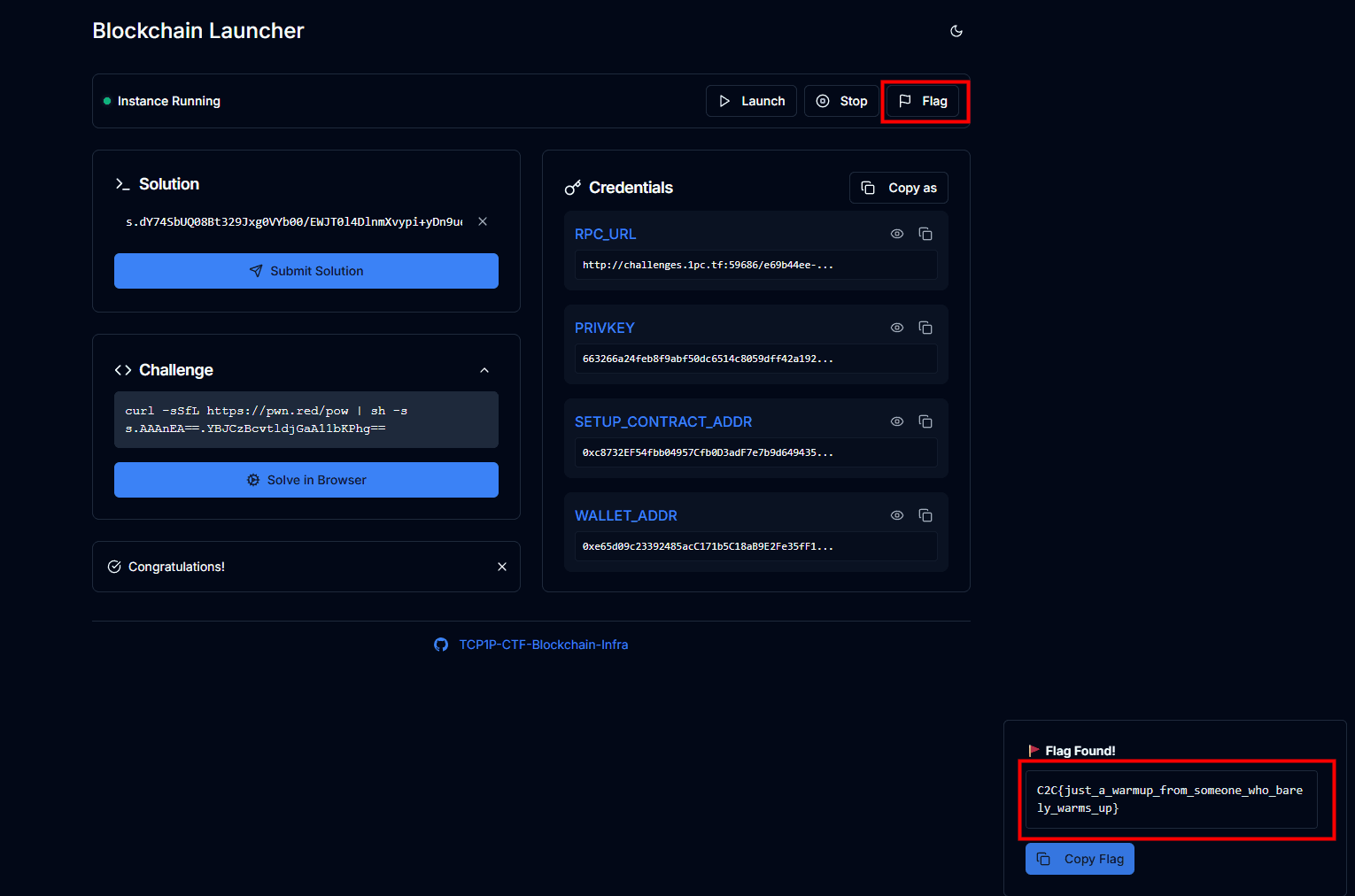Click Solve in Browser
This screenshot has width=1355, height=896.
(306, 480)
